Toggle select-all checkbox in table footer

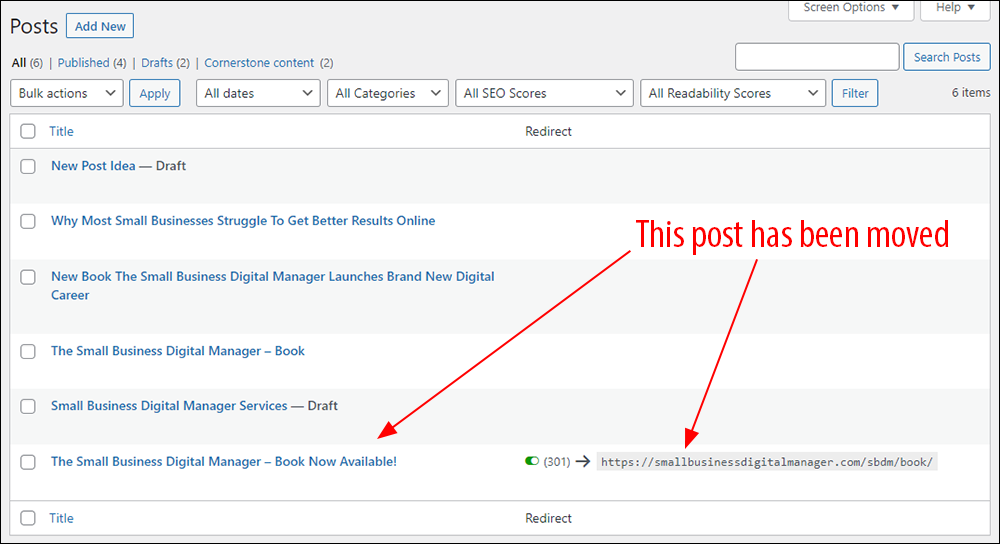(28, 518)
